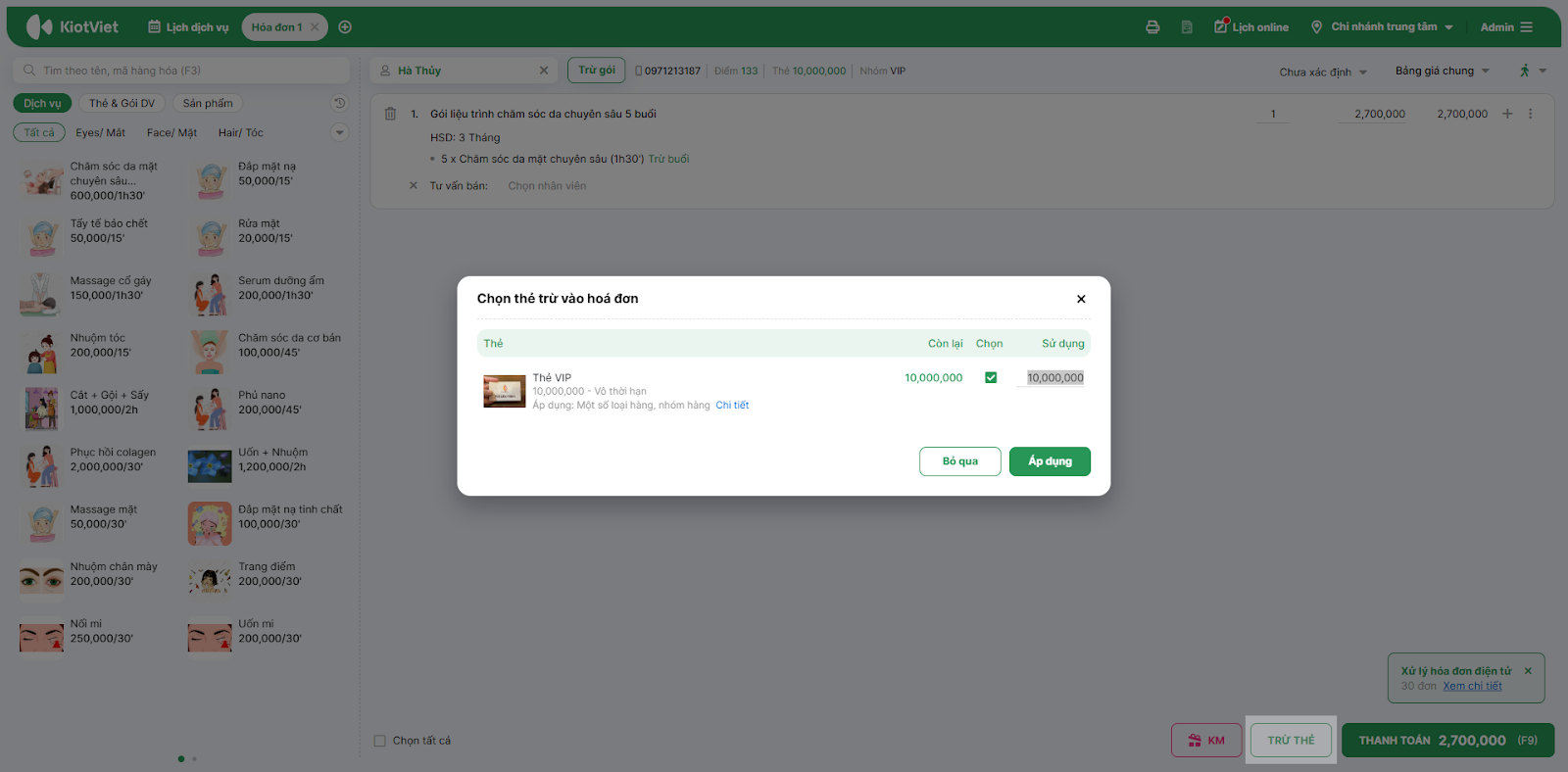Uncheck the Thẻ VIP Chọn checkbox

pos(991,377)
